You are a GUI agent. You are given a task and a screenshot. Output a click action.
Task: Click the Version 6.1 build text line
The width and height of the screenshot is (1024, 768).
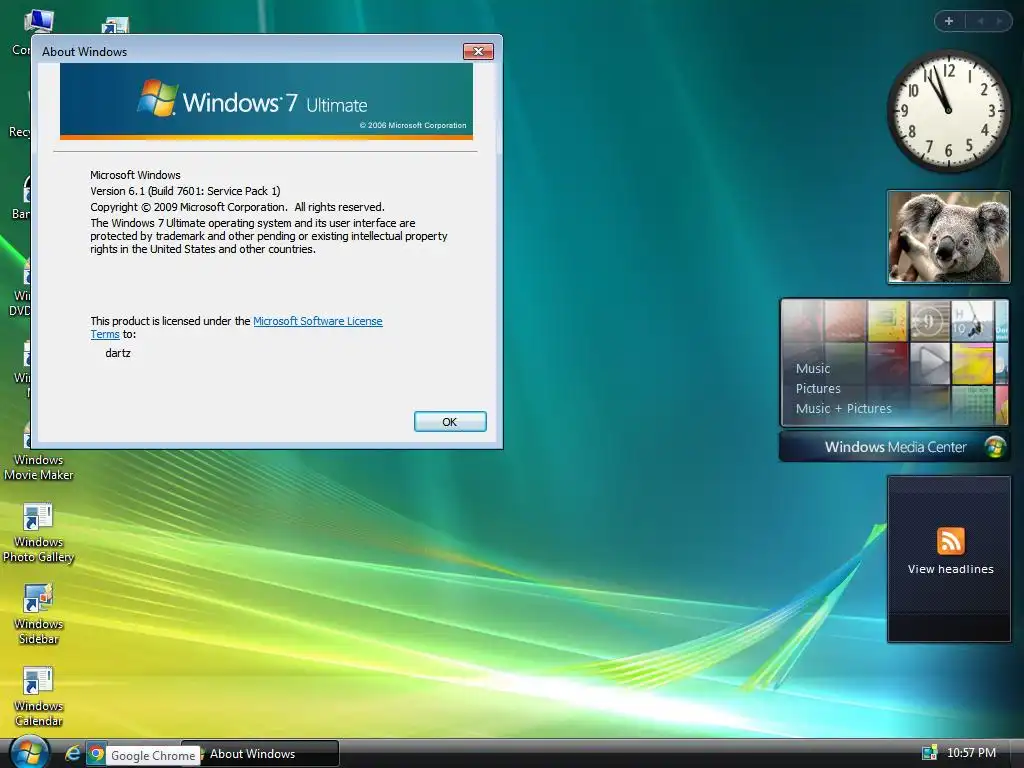pyautogui.click(x=185, y=191)
